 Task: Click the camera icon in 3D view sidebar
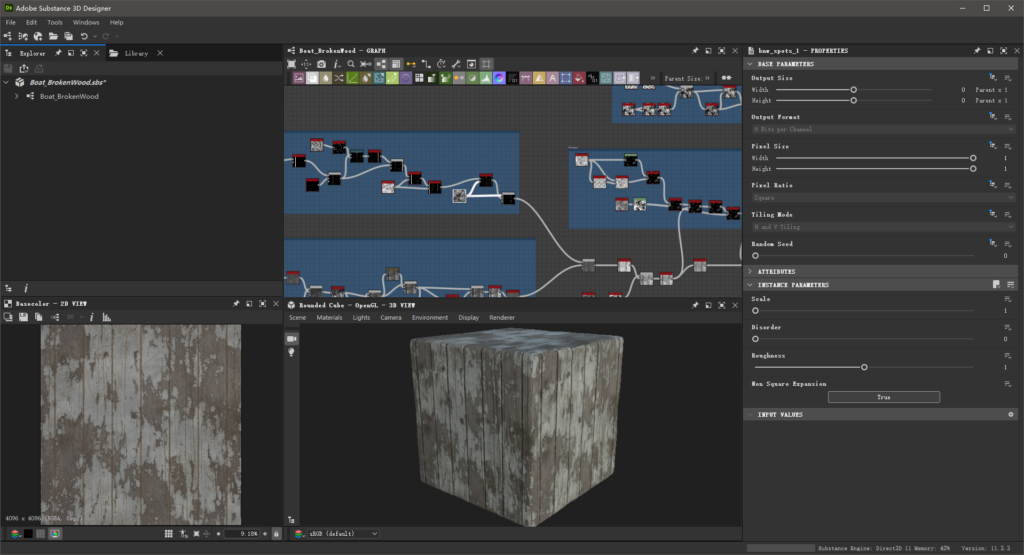pos(291,338)
